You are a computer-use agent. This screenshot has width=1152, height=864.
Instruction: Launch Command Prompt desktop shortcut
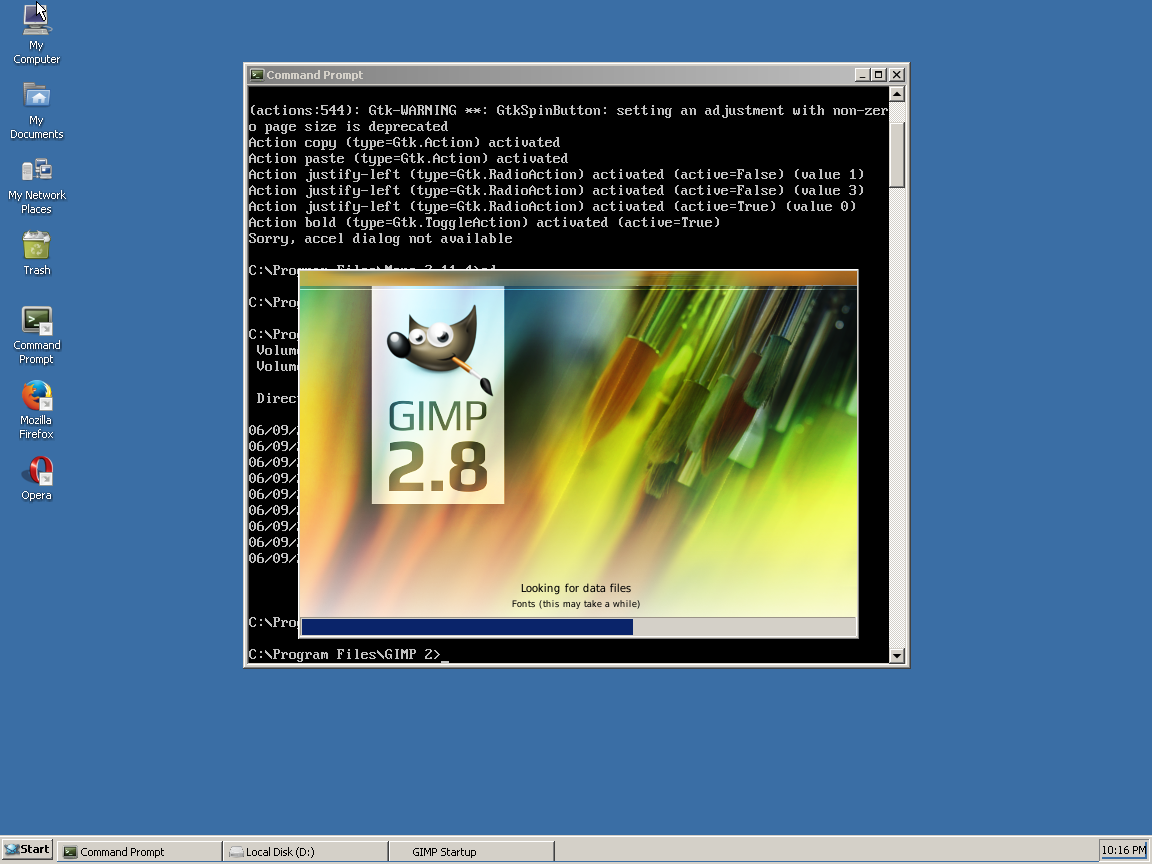click(36, 336)
